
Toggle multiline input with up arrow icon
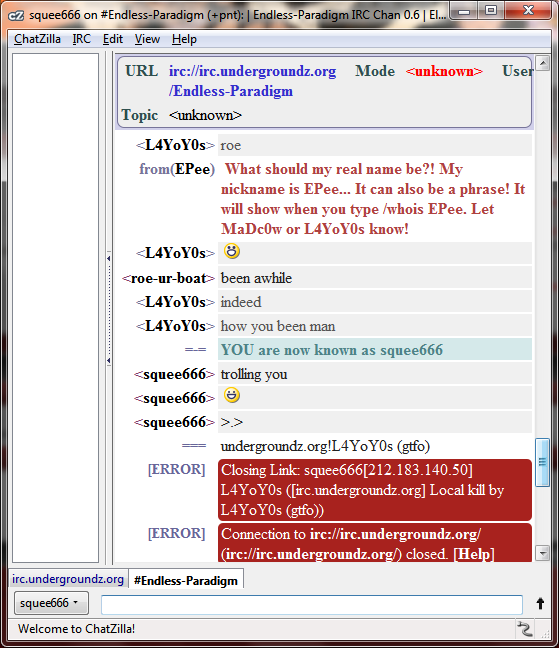pyautogui.click(x=540, y=604)
